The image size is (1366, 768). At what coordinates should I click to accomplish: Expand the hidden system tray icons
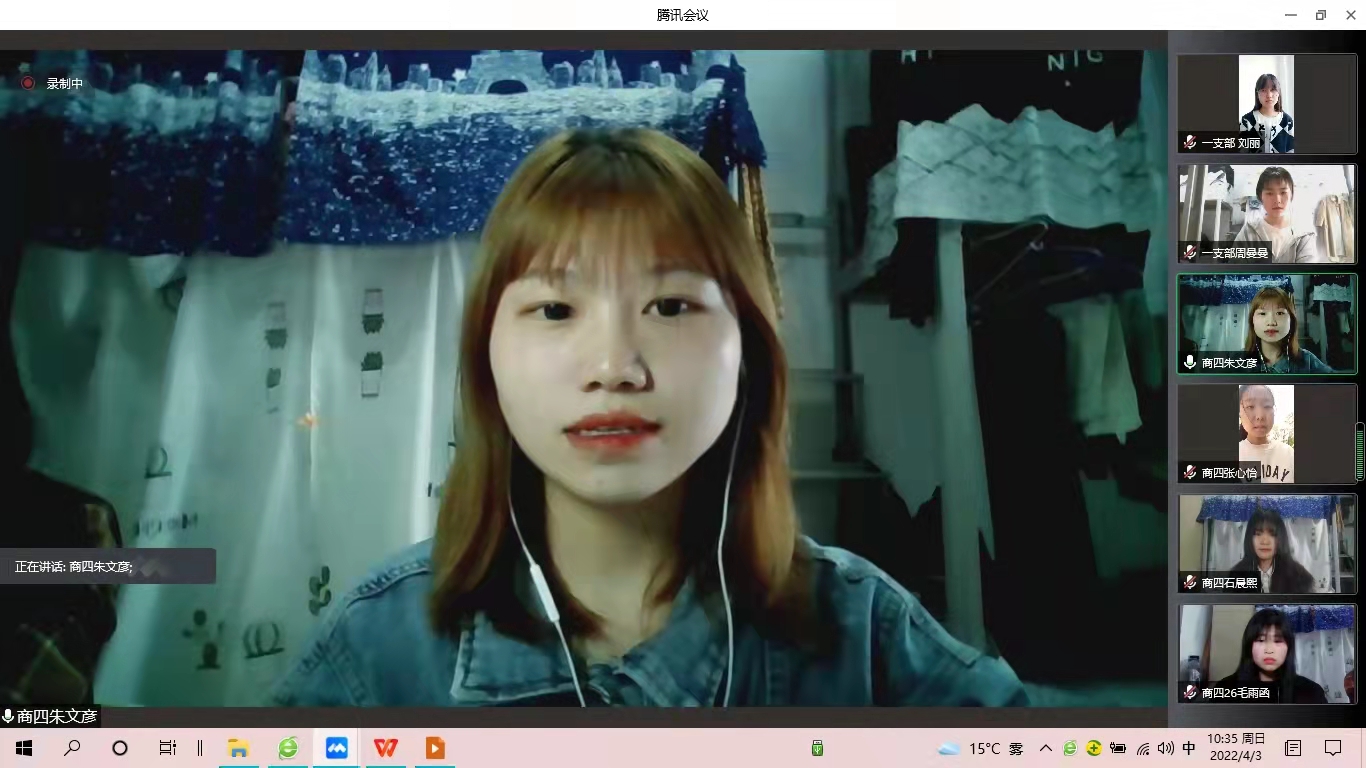1046,748
